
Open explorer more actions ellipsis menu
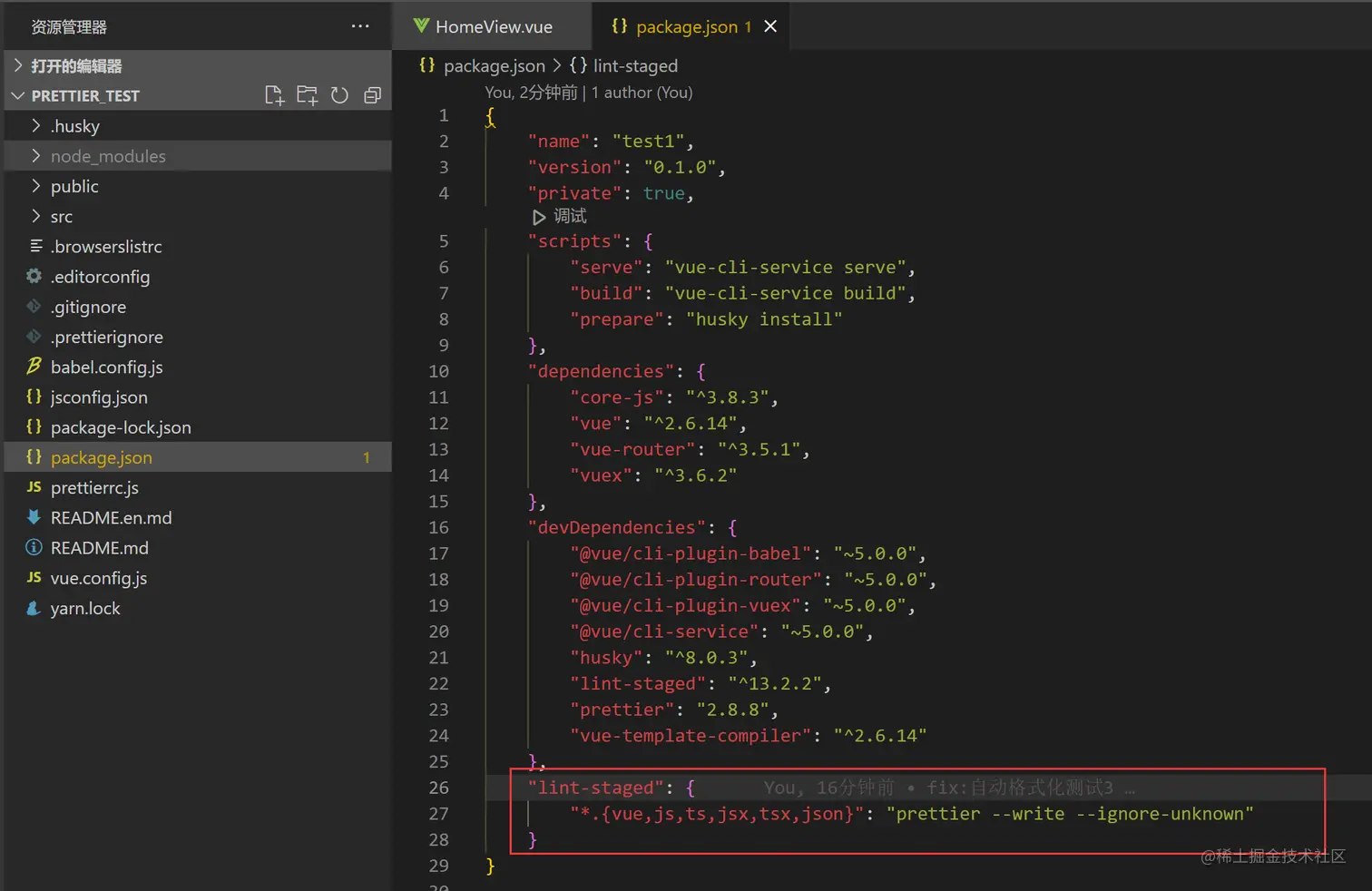(x=360, y=26)
